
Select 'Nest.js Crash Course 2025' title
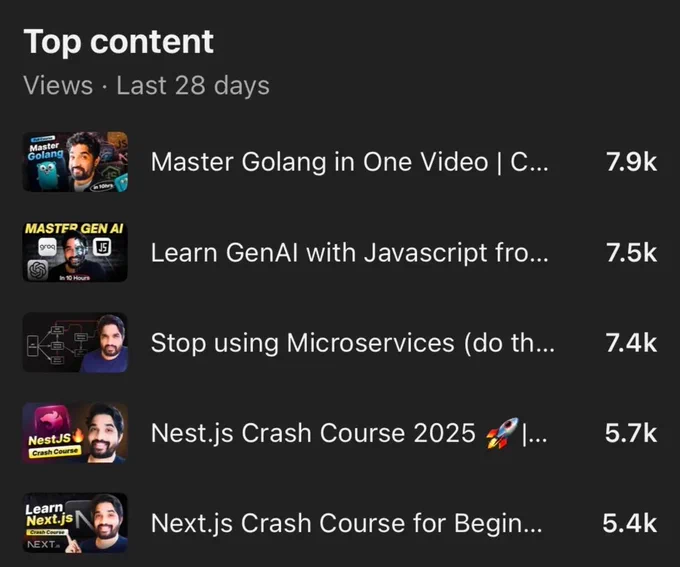click(350, 433)
